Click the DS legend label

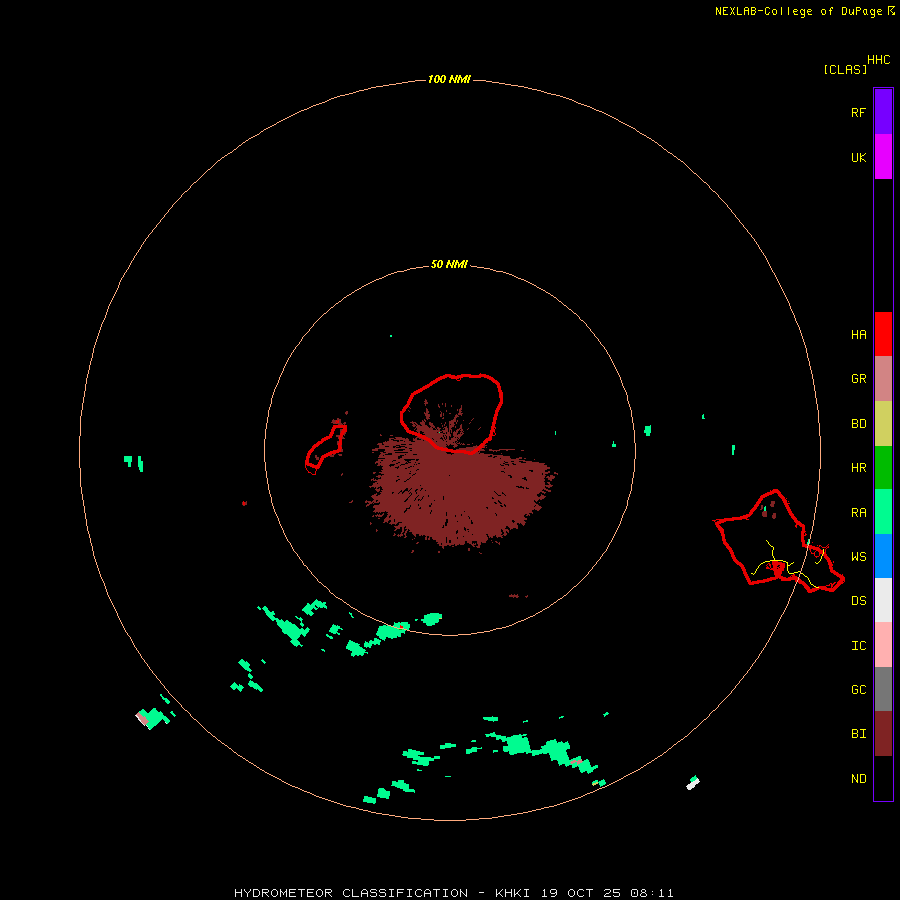tap(858, 601)
